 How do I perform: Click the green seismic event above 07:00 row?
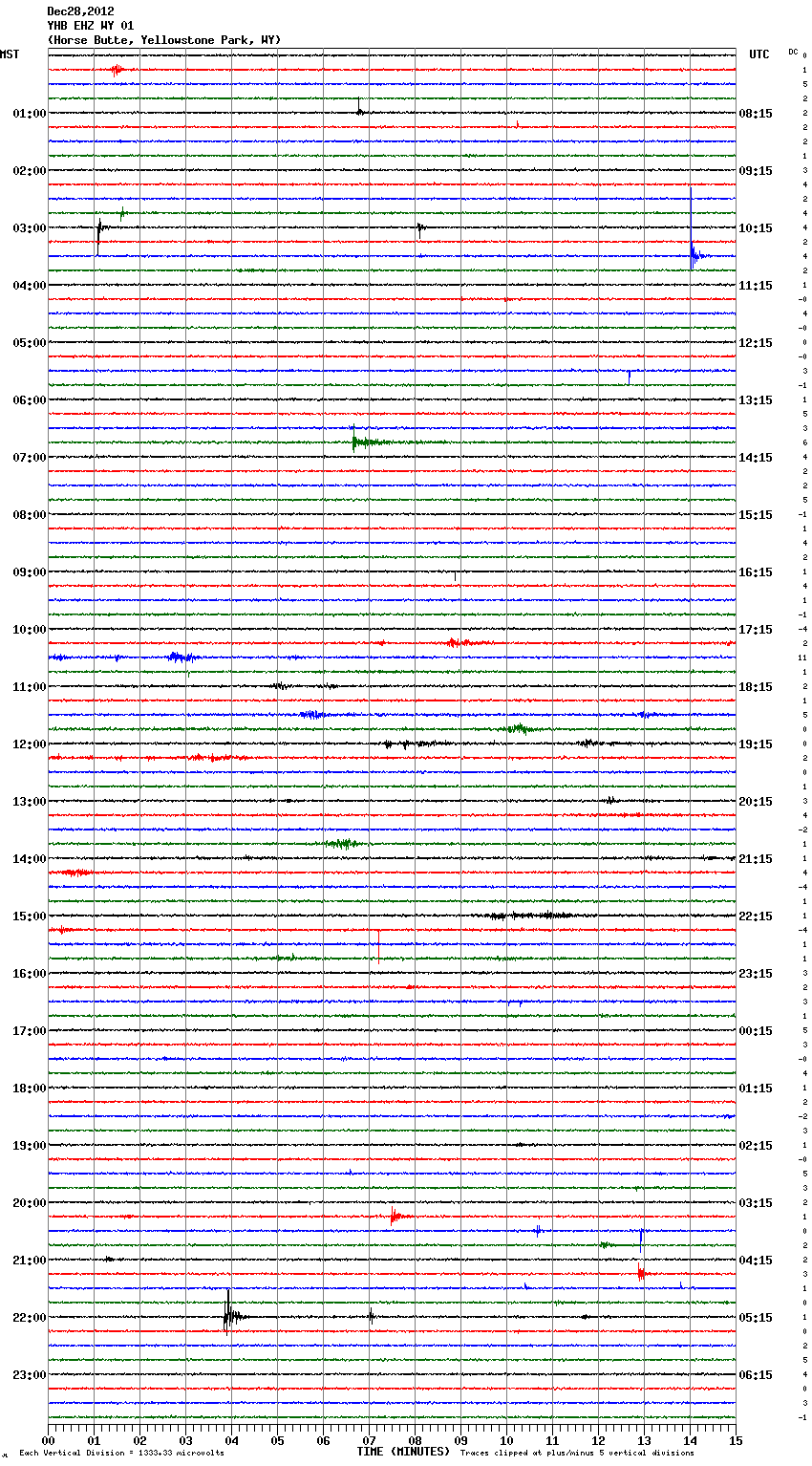pos(356,442)
